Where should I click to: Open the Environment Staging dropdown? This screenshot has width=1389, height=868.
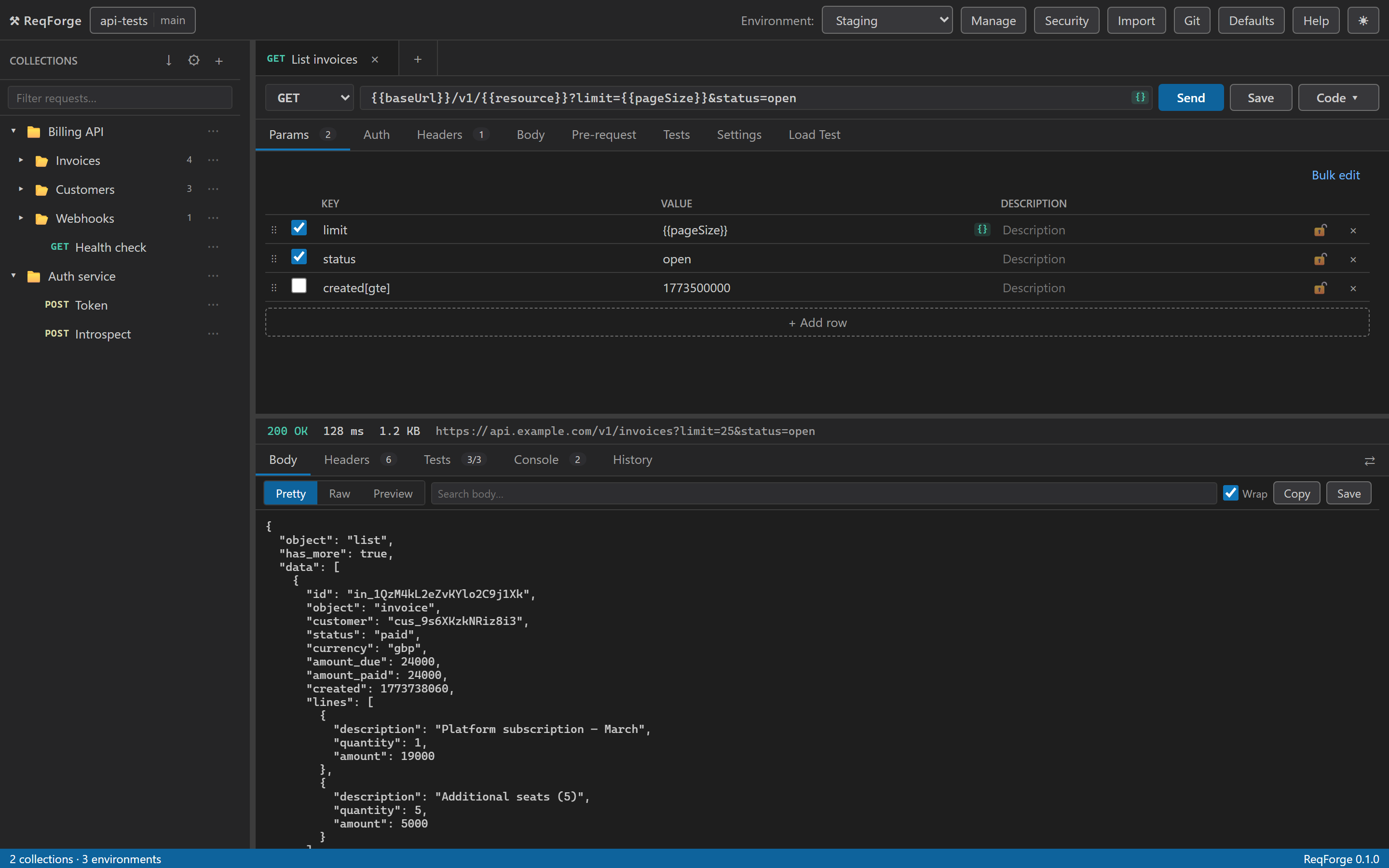point(887,21)
